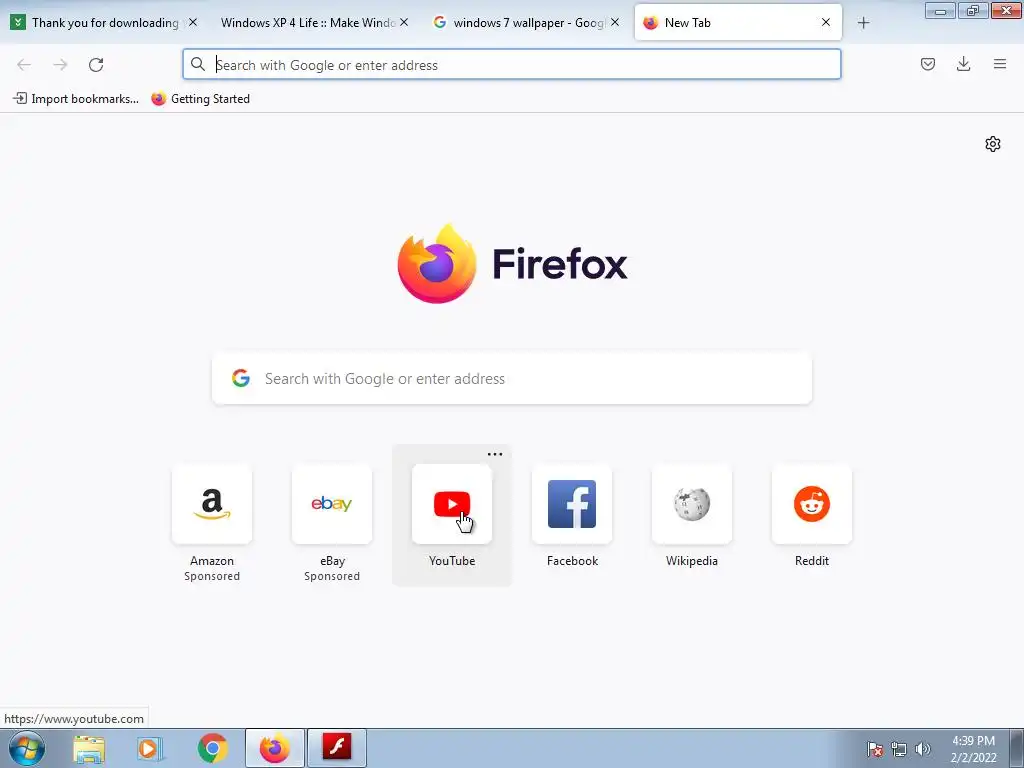Open a new tab with plus button

tap(863, 23)
